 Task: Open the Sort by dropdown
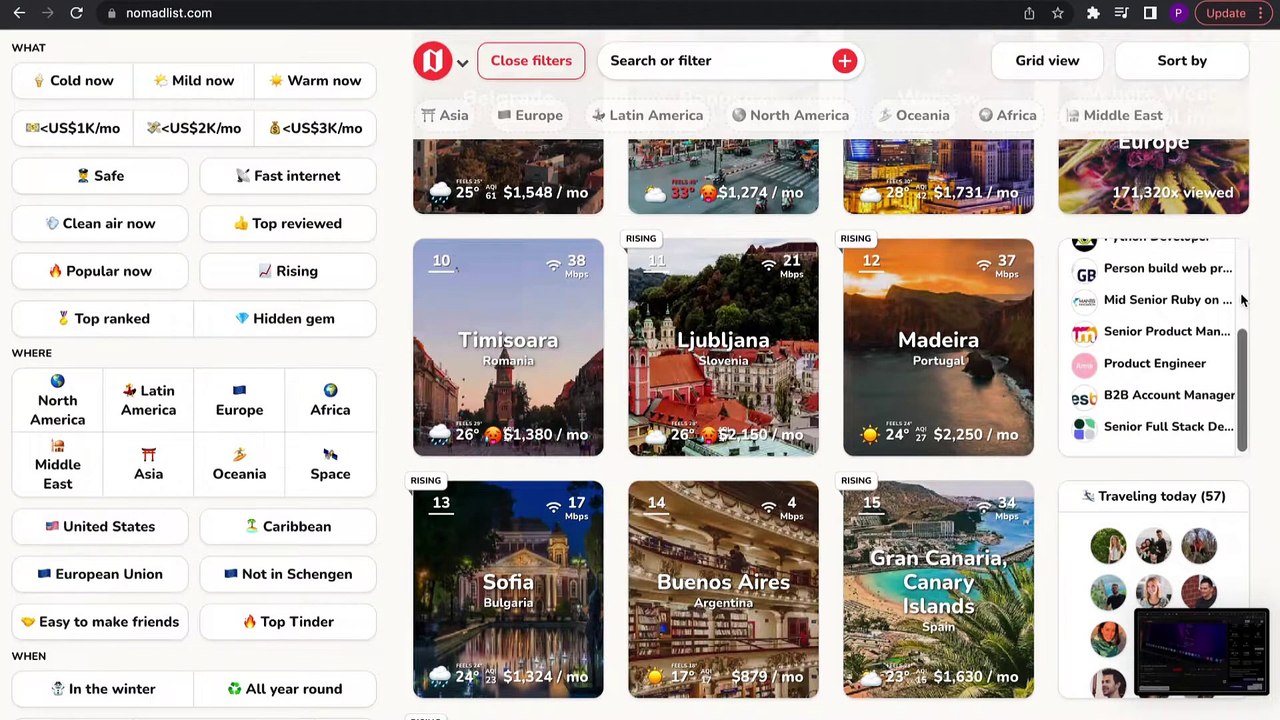pos(1182,61)
